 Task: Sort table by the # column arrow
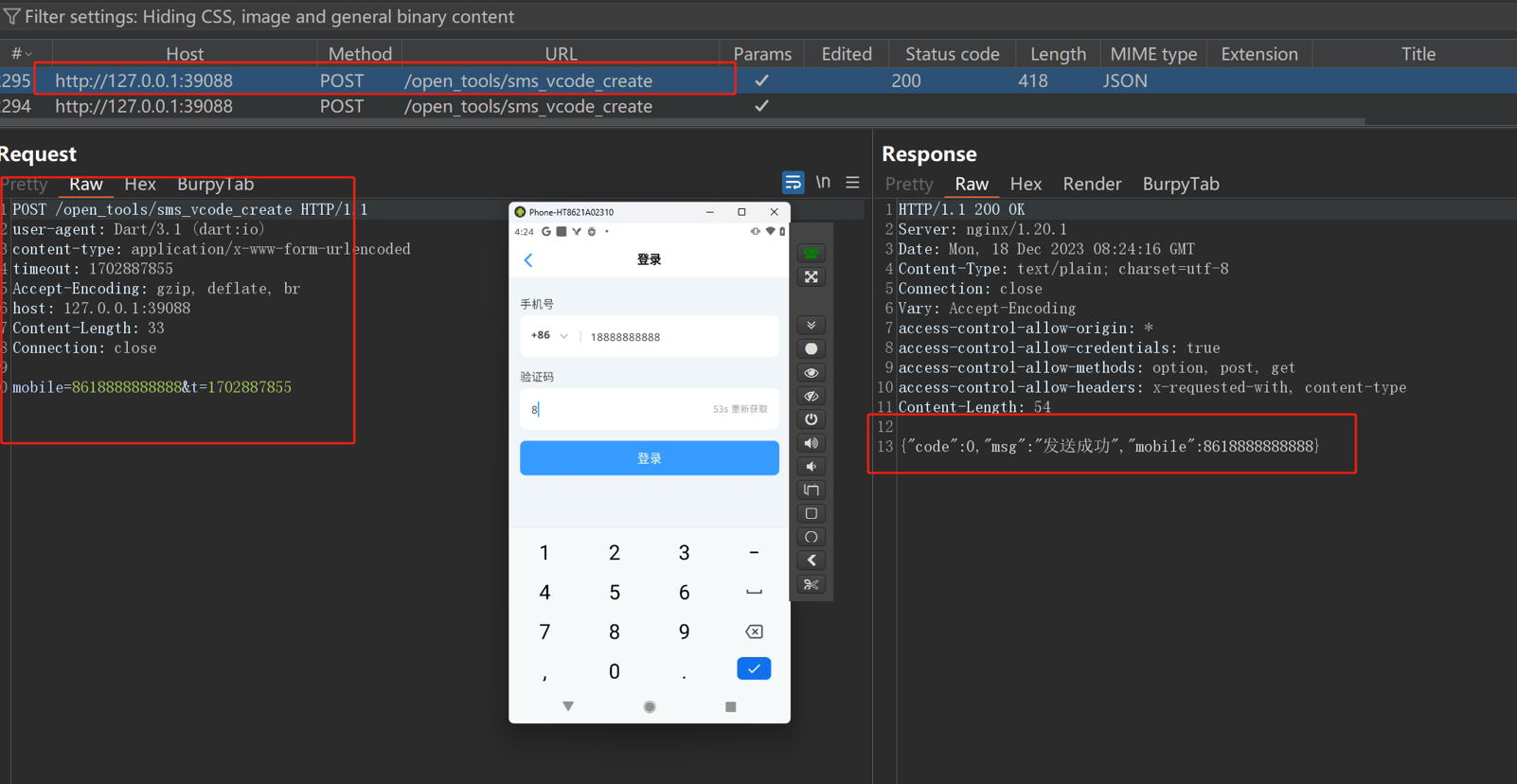tap(29, 54)
